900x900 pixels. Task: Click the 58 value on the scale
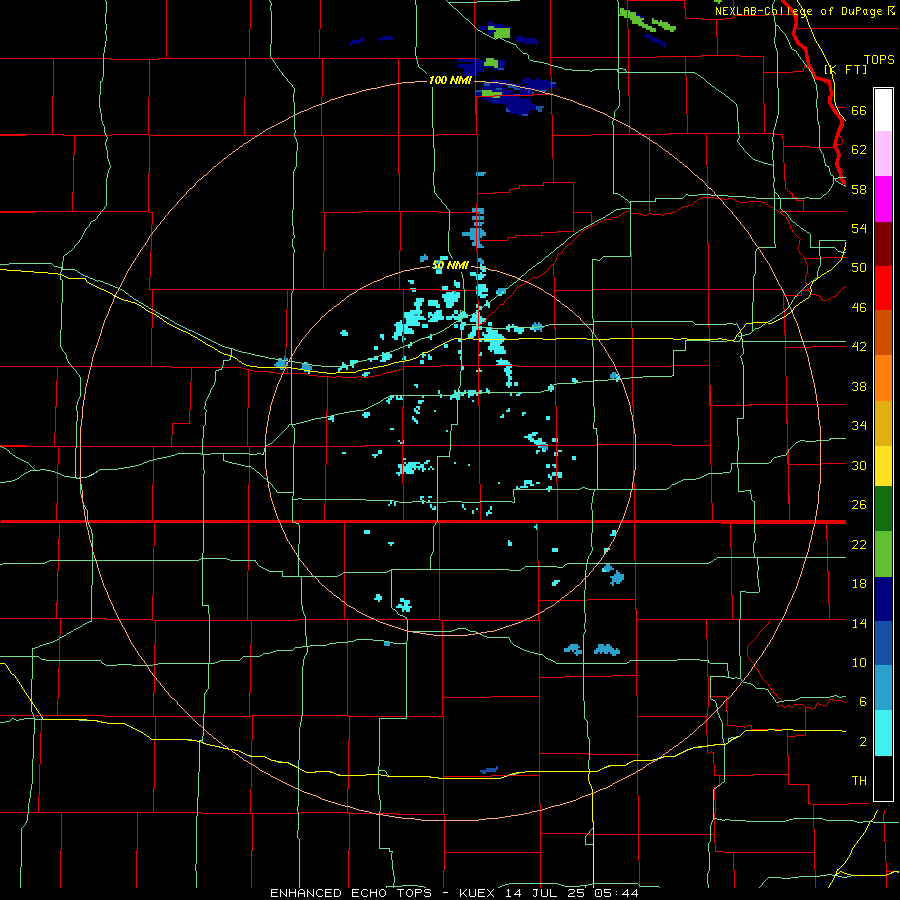pos(859,189)
